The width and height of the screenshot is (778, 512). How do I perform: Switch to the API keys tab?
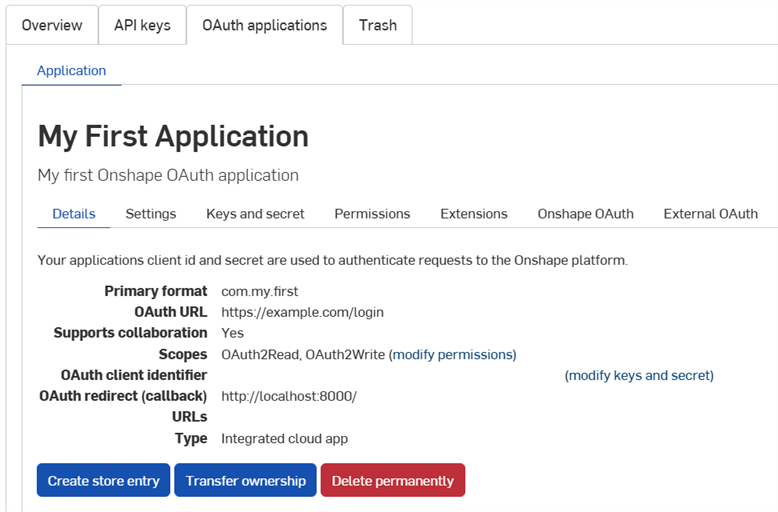pyautogui.click(x=142, y=25)
